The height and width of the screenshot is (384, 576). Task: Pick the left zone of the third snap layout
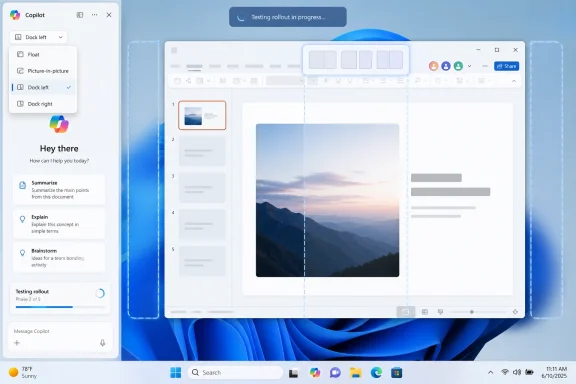(x=382, y=60)
